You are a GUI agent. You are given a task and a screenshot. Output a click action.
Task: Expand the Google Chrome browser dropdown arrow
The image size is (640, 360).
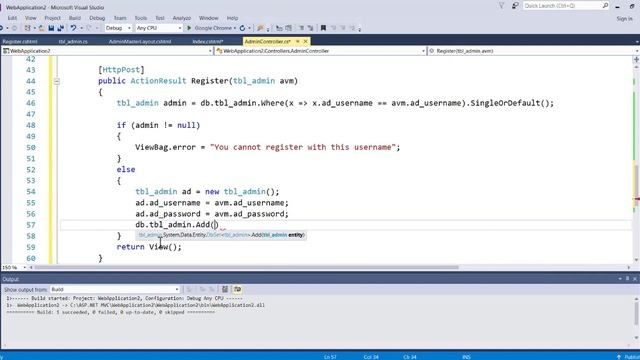coord(235,28)
